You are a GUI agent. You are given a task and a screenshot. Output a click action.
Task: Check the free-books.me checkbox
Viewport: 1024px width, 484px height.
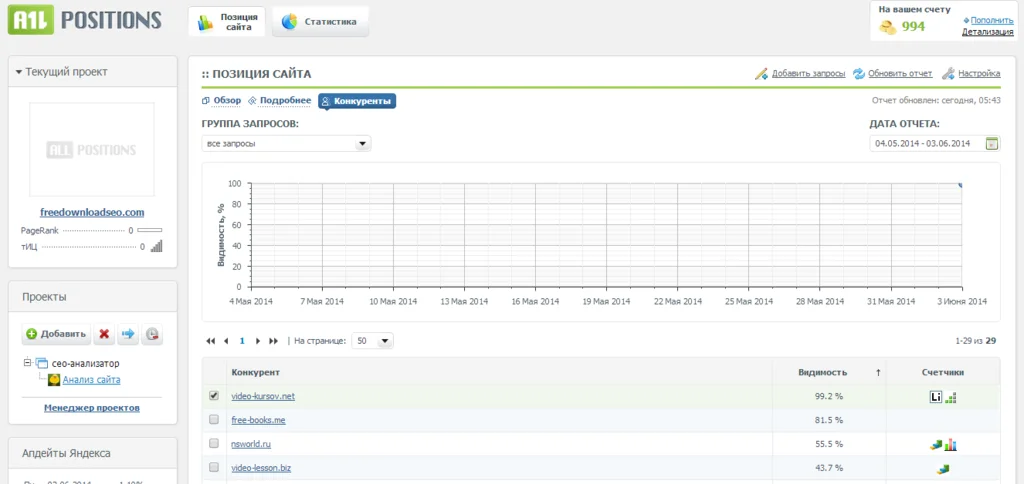(x=214, y=419)
